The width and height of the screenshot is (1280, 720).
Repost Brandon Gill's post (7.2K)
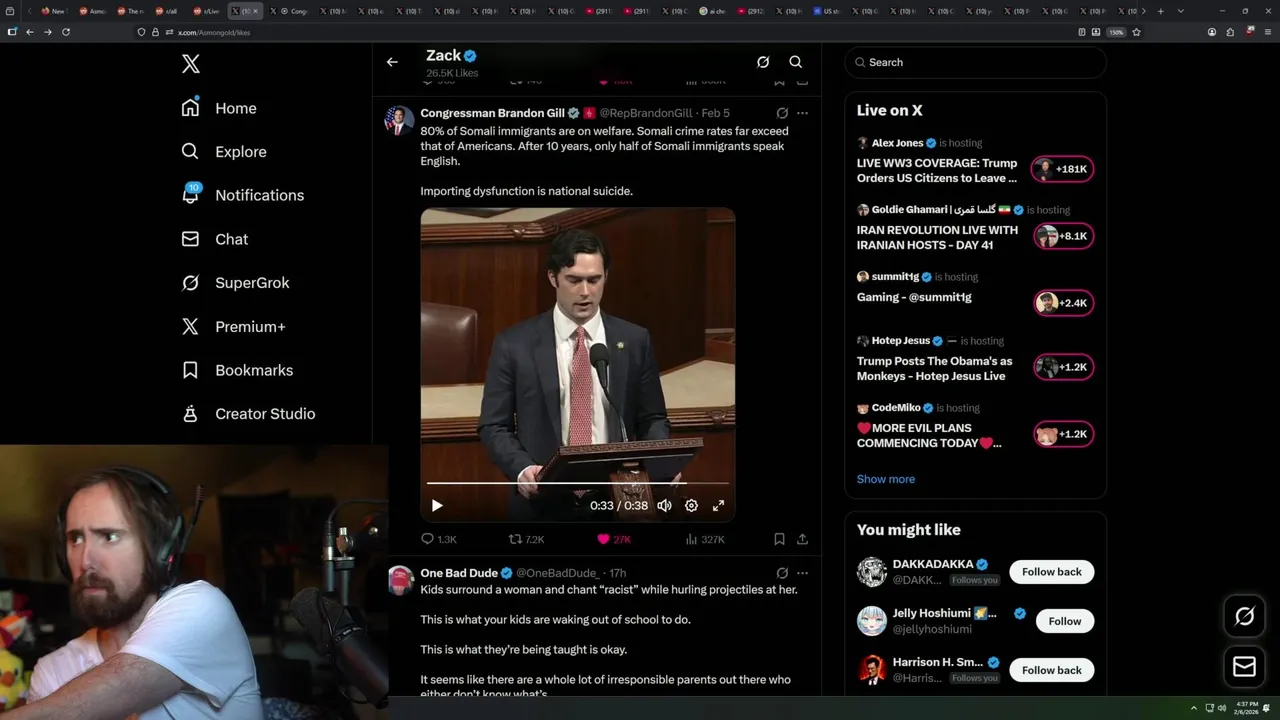tap(526, 539)
